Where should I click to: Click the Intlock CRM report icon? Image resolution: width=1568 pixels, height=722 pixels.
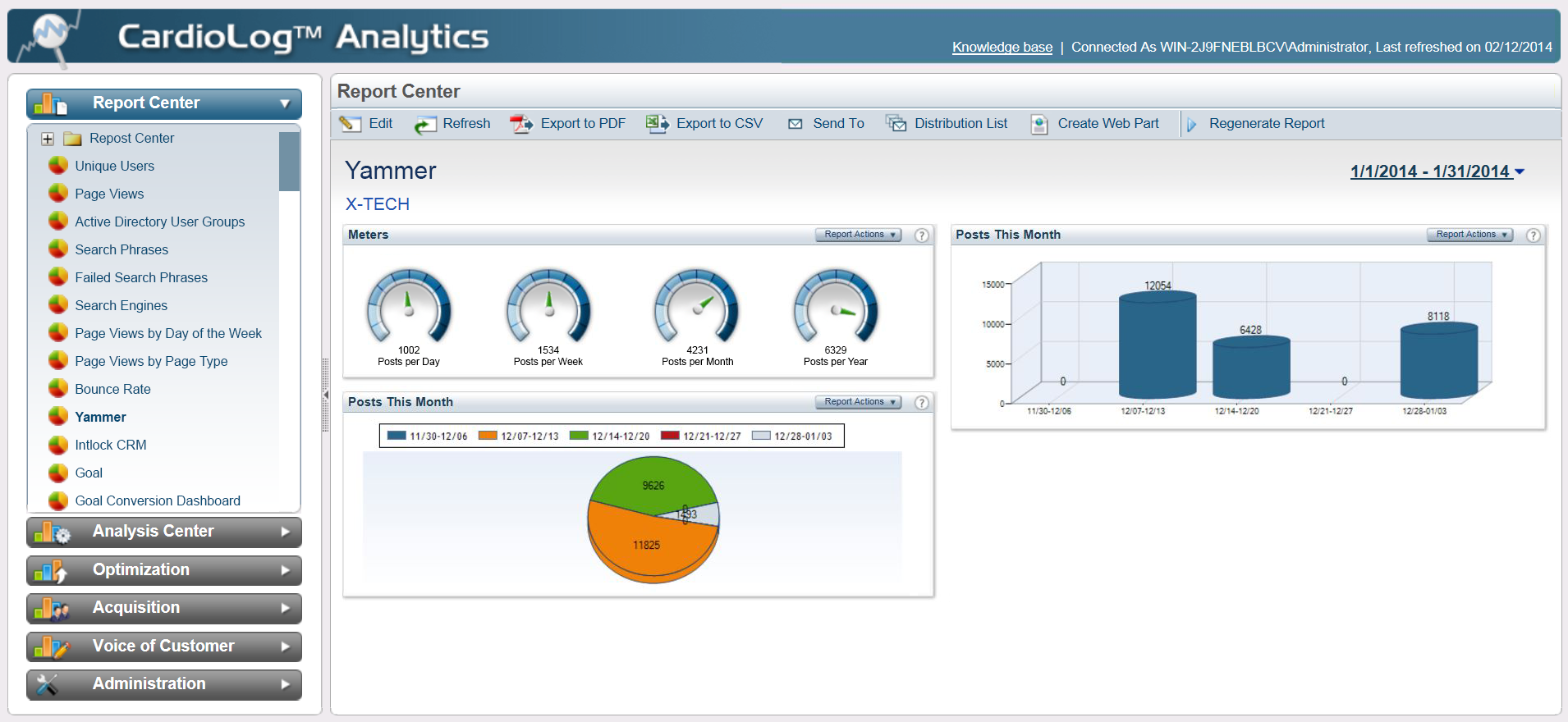tap(58, 445)
